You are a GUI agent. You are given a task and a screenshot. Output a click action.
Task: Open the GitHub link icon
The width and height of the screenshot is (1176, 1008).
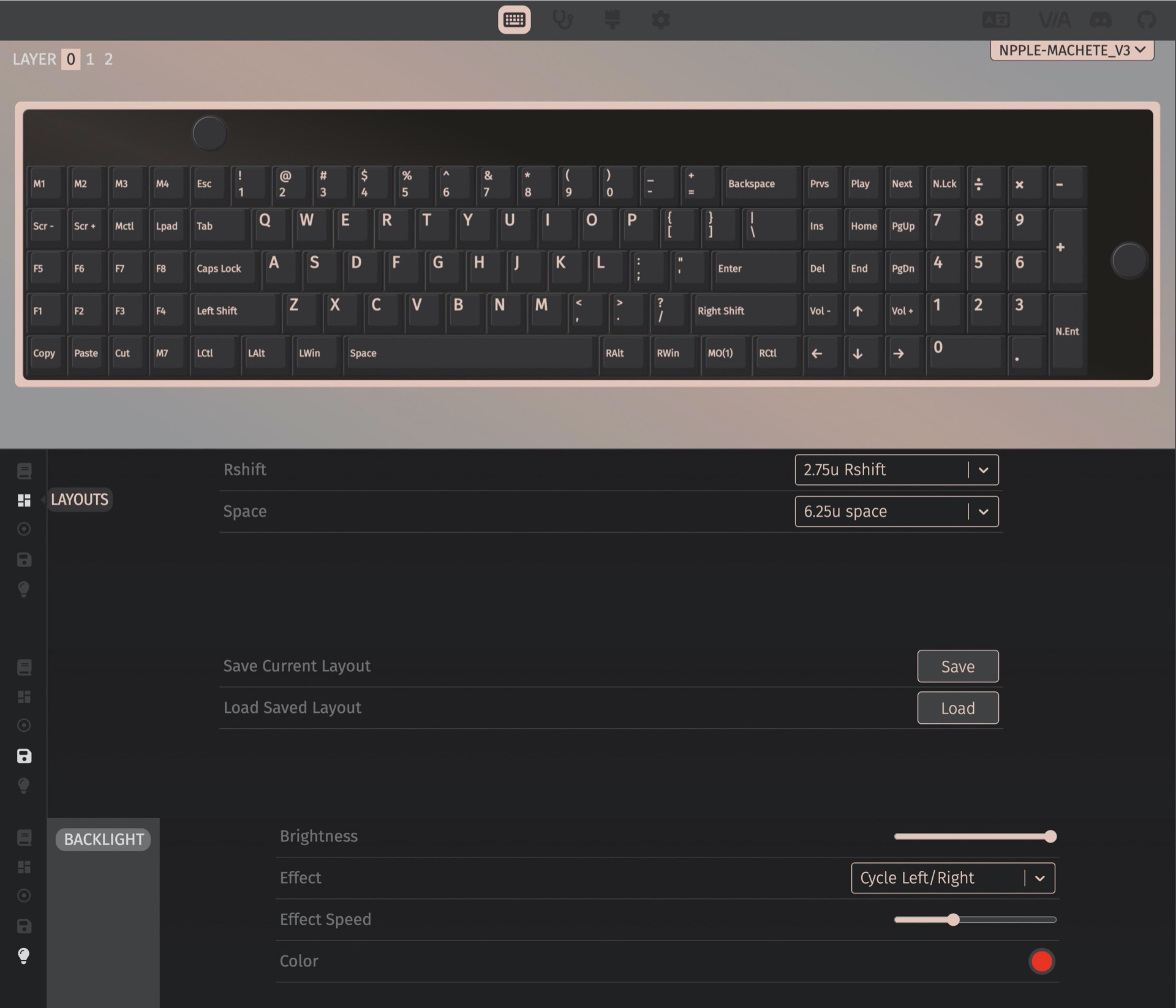point(1146,20)
